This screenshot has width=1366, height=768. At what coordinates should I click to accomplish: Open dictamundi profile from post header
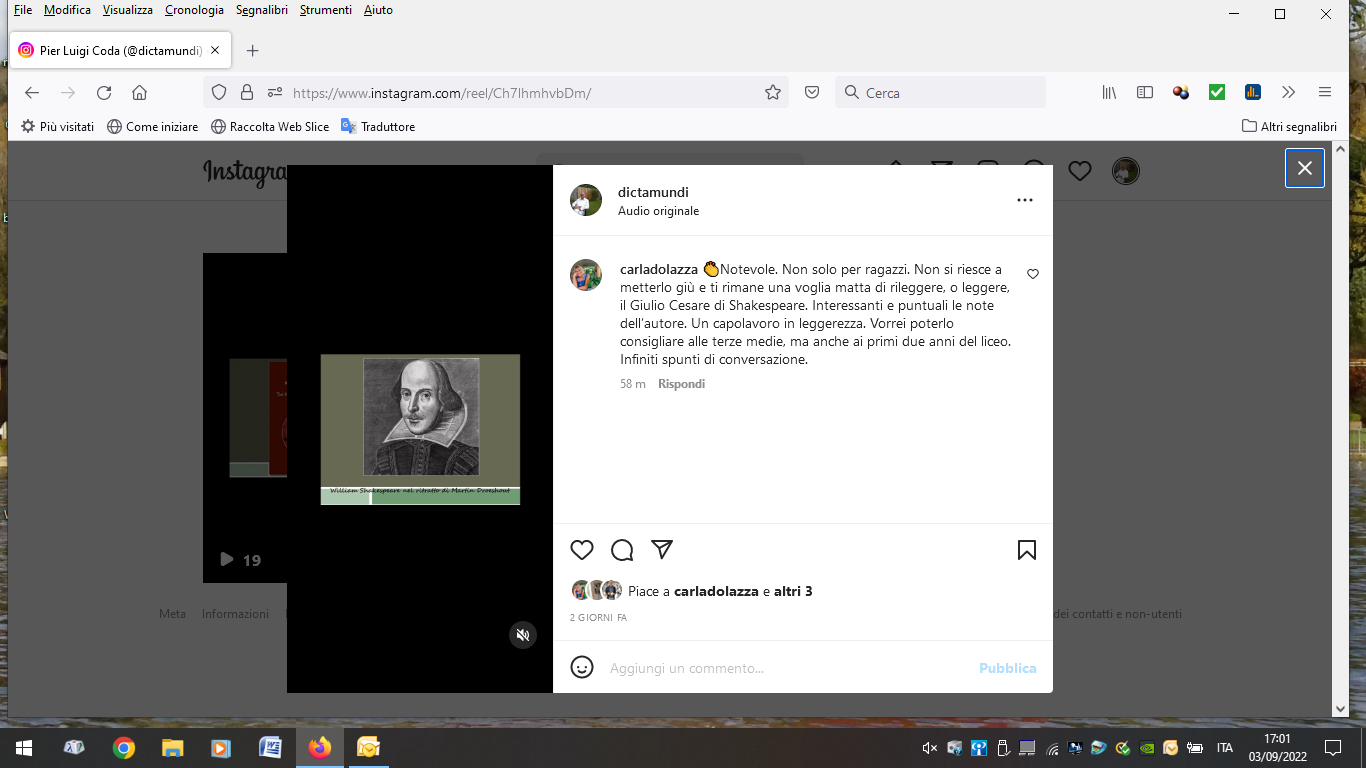653,192
